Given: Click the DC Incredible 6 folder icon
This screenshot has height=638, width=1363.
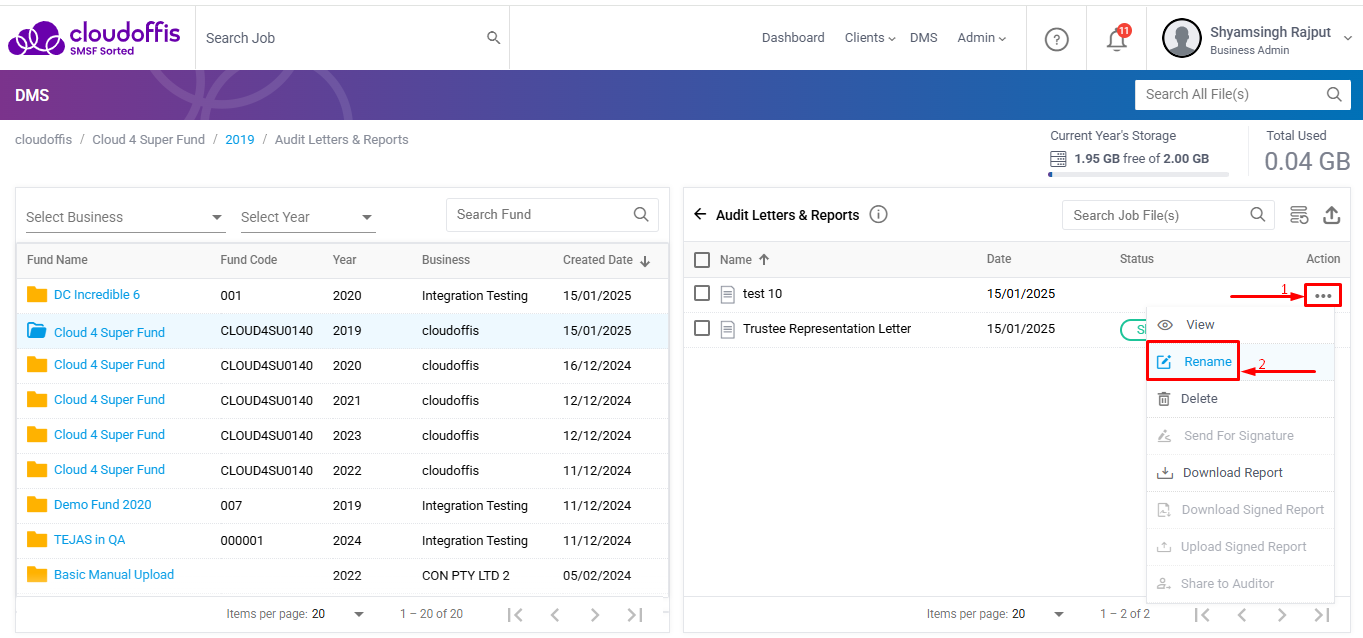Looking at the screenshot, I should [x=37, y=294].
